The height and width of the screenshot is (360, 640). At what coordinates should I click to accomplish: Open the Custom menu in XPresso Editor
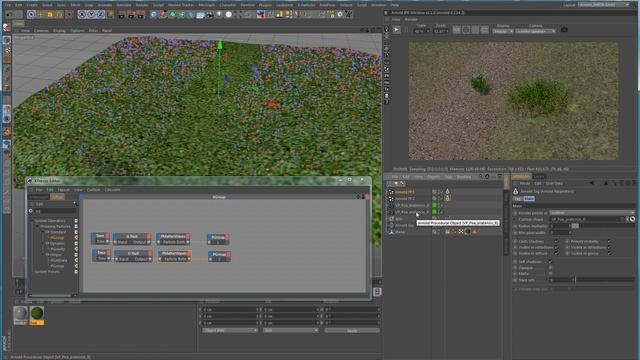[x=93, y=190]
